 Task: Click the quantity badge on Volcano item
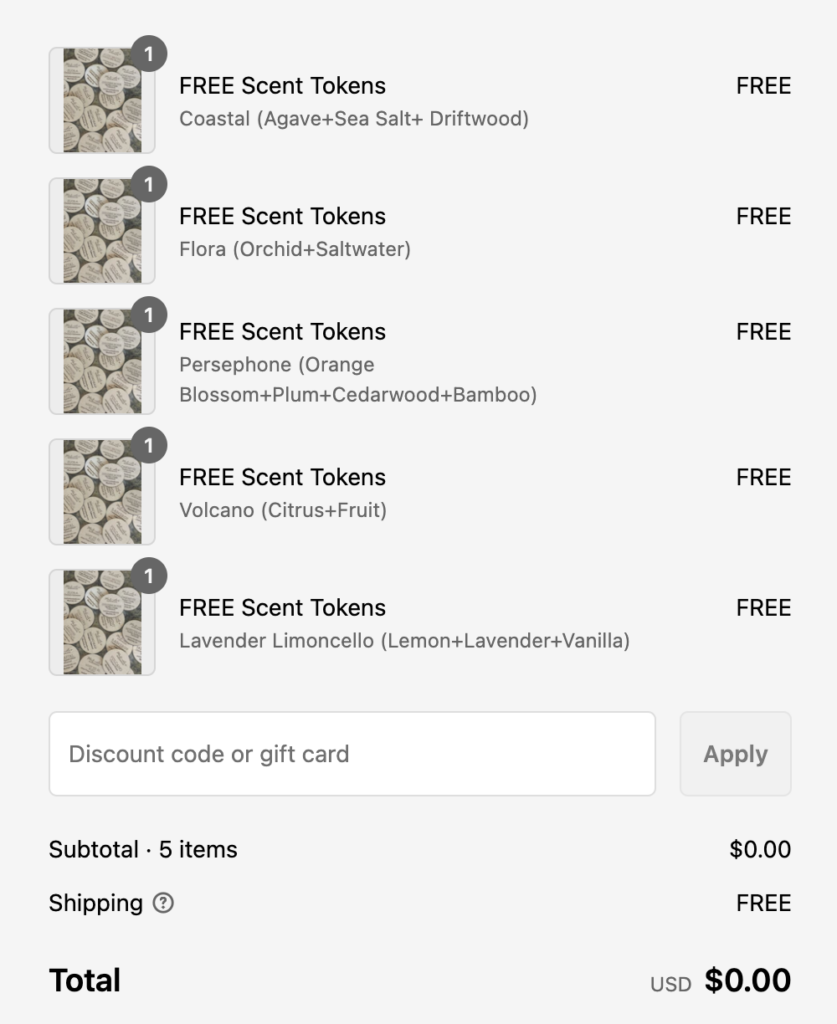point(149,446)
